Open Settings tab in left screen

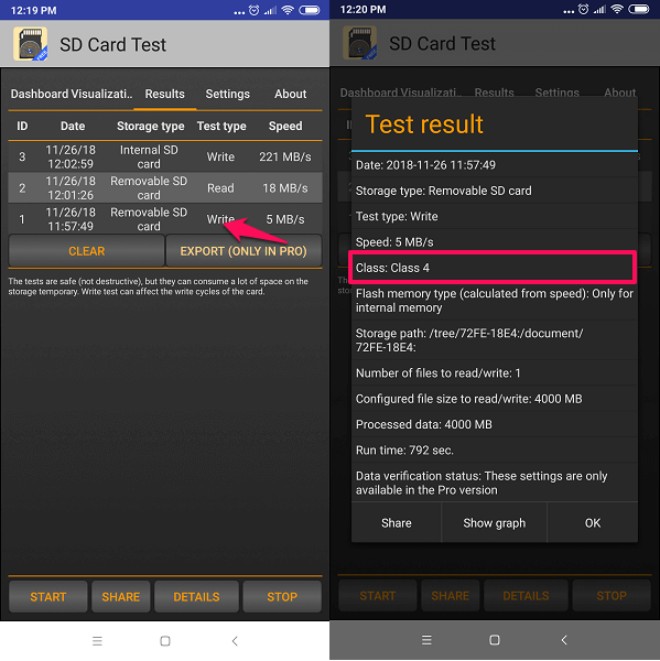tap(228, 94)
